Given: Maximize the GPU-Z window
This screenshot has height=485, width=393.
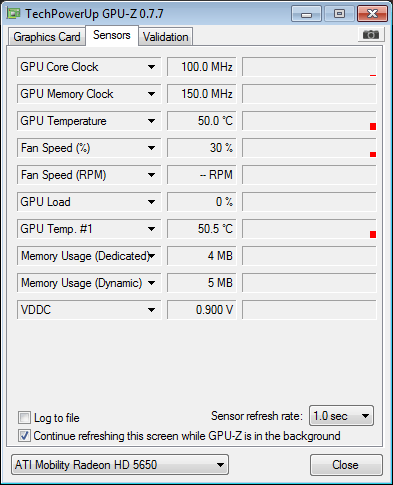Looking at the screenshot, I should [339, 14].
